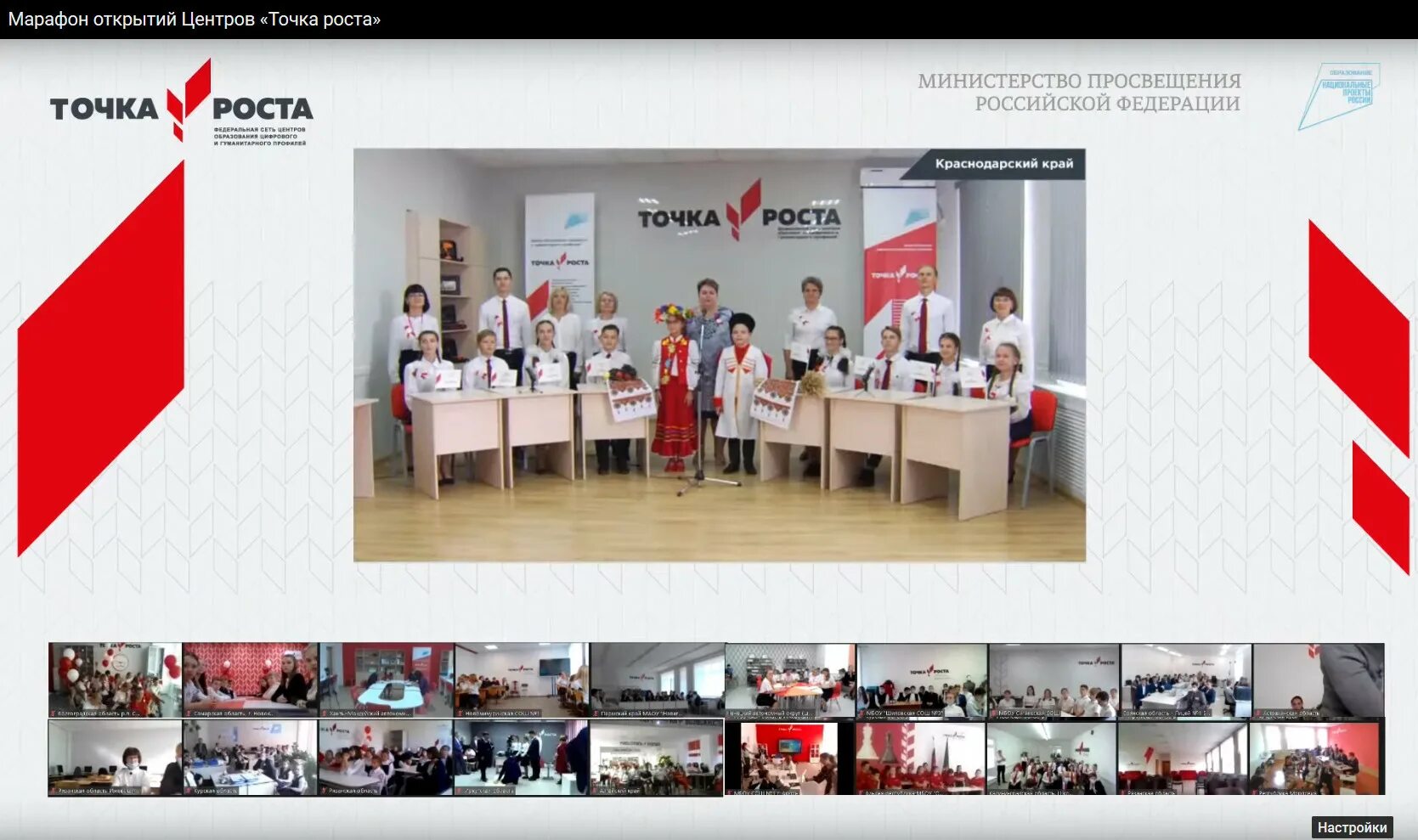Select the МБОУ Сагайская СОШ thumbnail
The image size is (1418, 840).
click(x=1054, y=681)
